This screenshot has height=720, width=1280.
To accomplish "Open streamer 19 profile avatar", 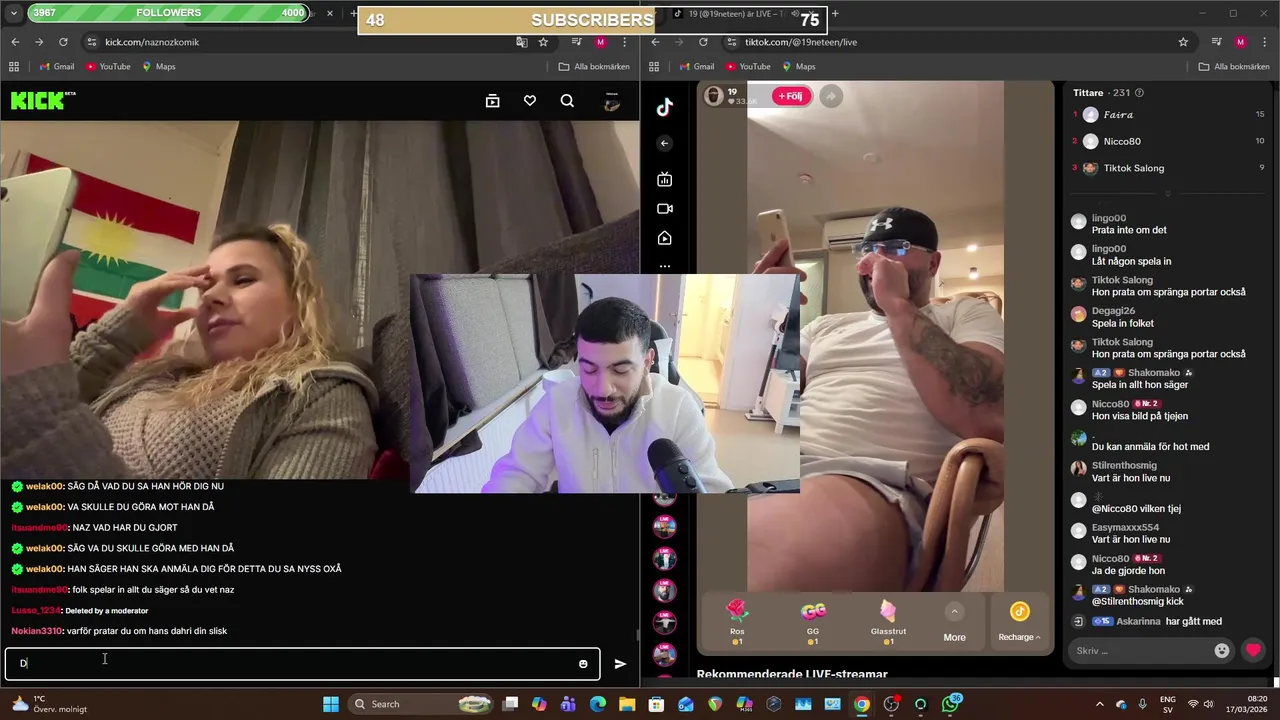I will coord(714,95).
